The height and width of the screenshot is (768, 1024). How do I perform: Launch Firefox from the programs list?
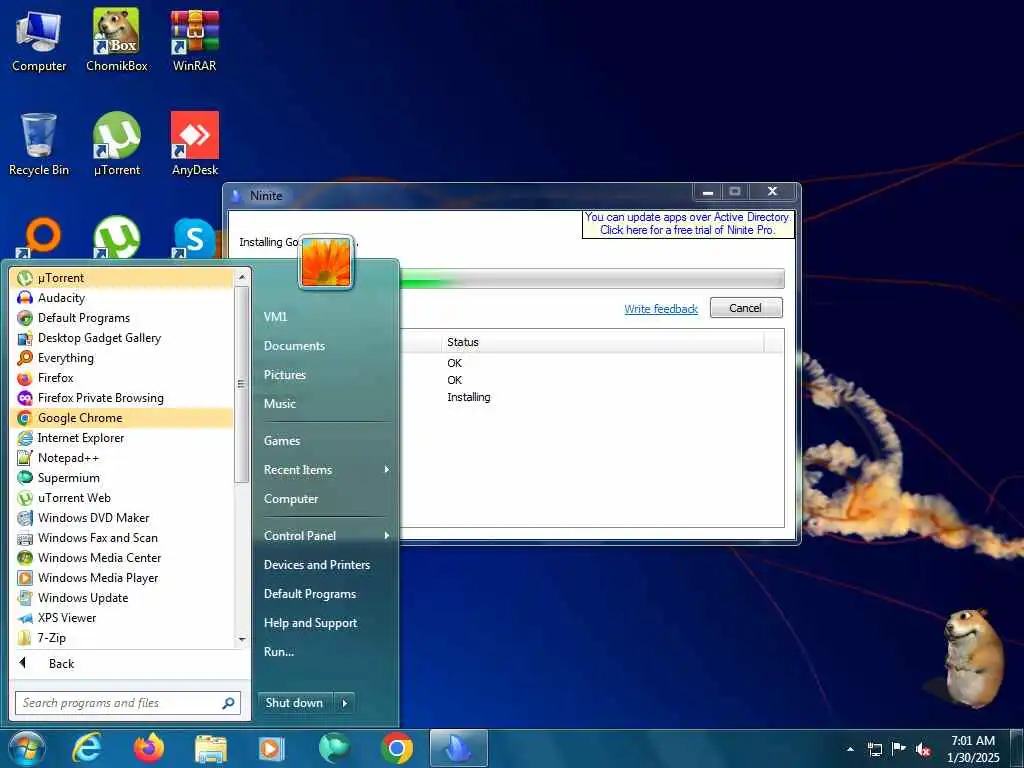pos(121,378)
